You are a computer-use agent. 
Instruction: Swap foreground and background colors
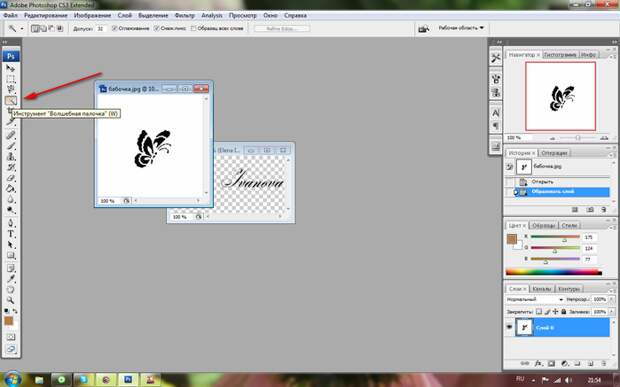15,311
